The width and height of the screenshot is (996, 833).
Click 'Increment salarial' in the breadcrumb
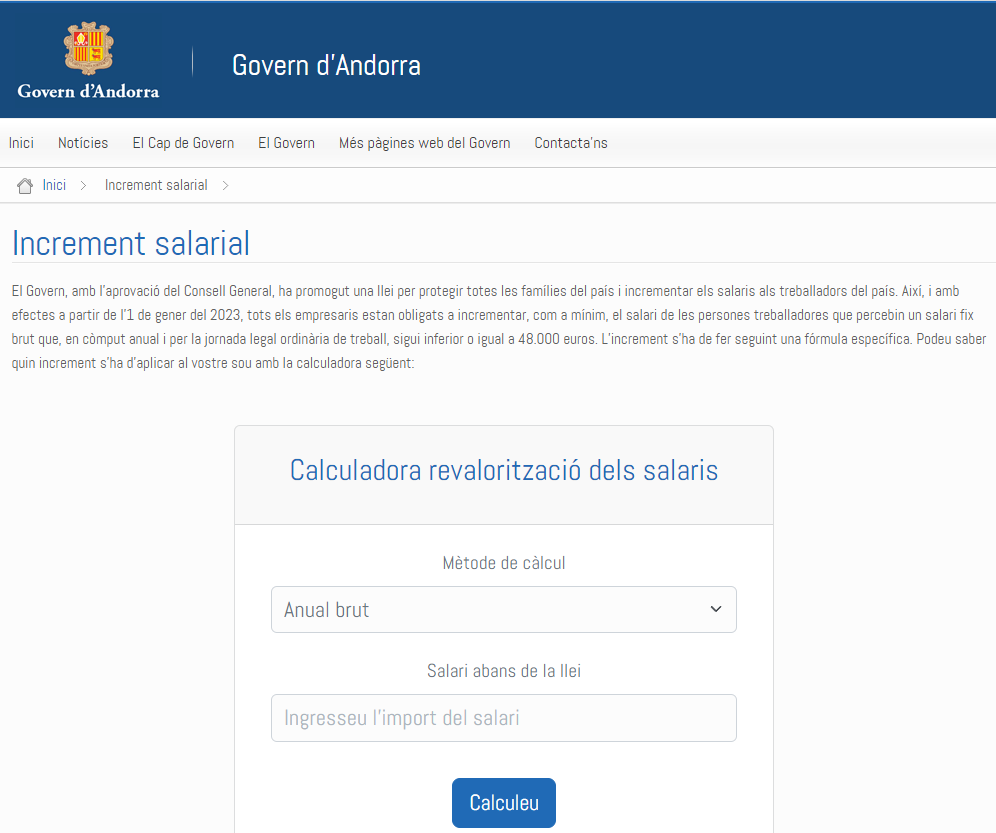156,185
